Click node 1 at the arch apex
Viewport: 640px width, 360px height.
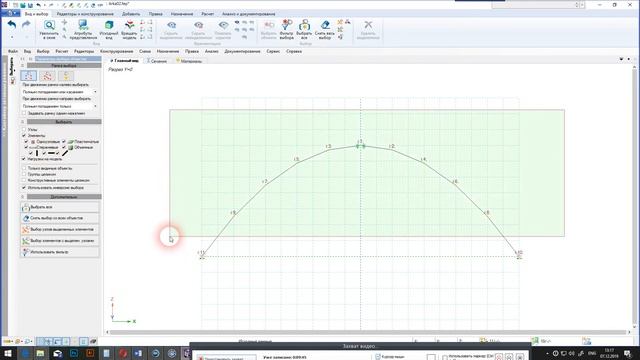[x=360, y=145]
